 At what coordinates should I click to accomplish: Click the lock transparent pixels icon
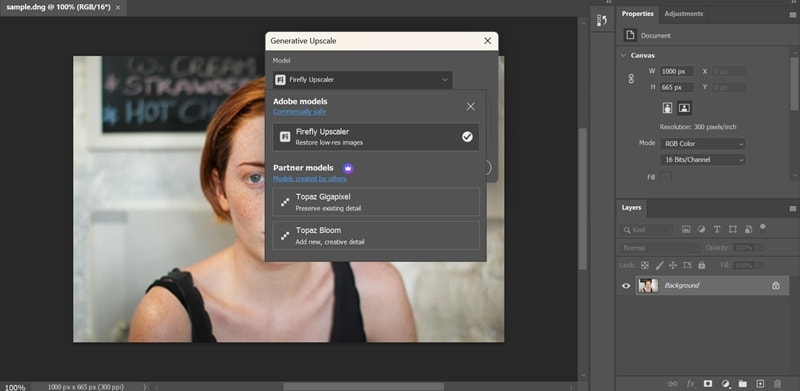pos(645,265)
